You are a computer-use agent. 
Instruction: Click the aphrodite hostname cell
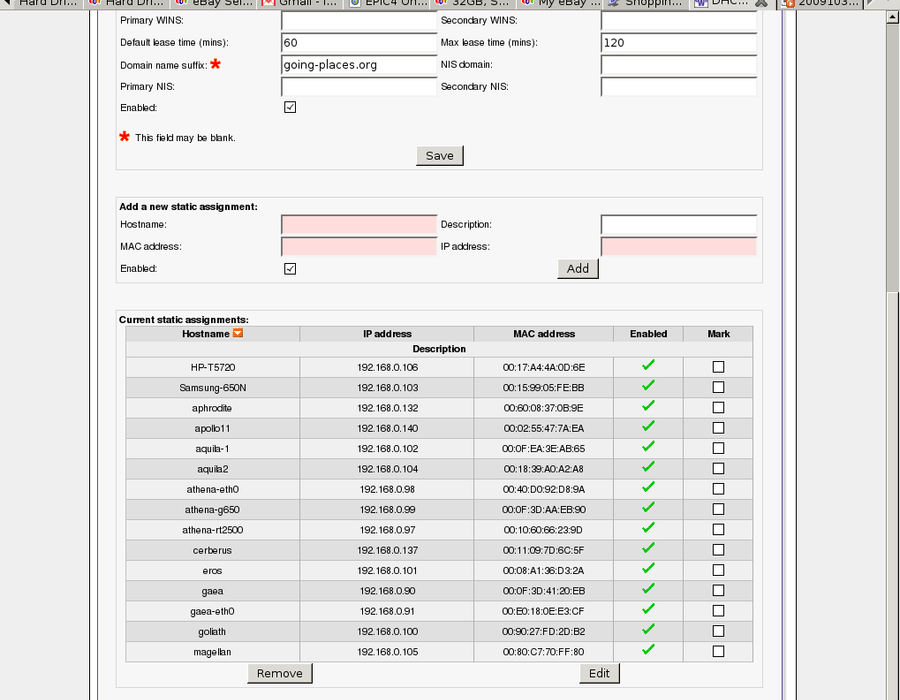[x=212, y=408]
